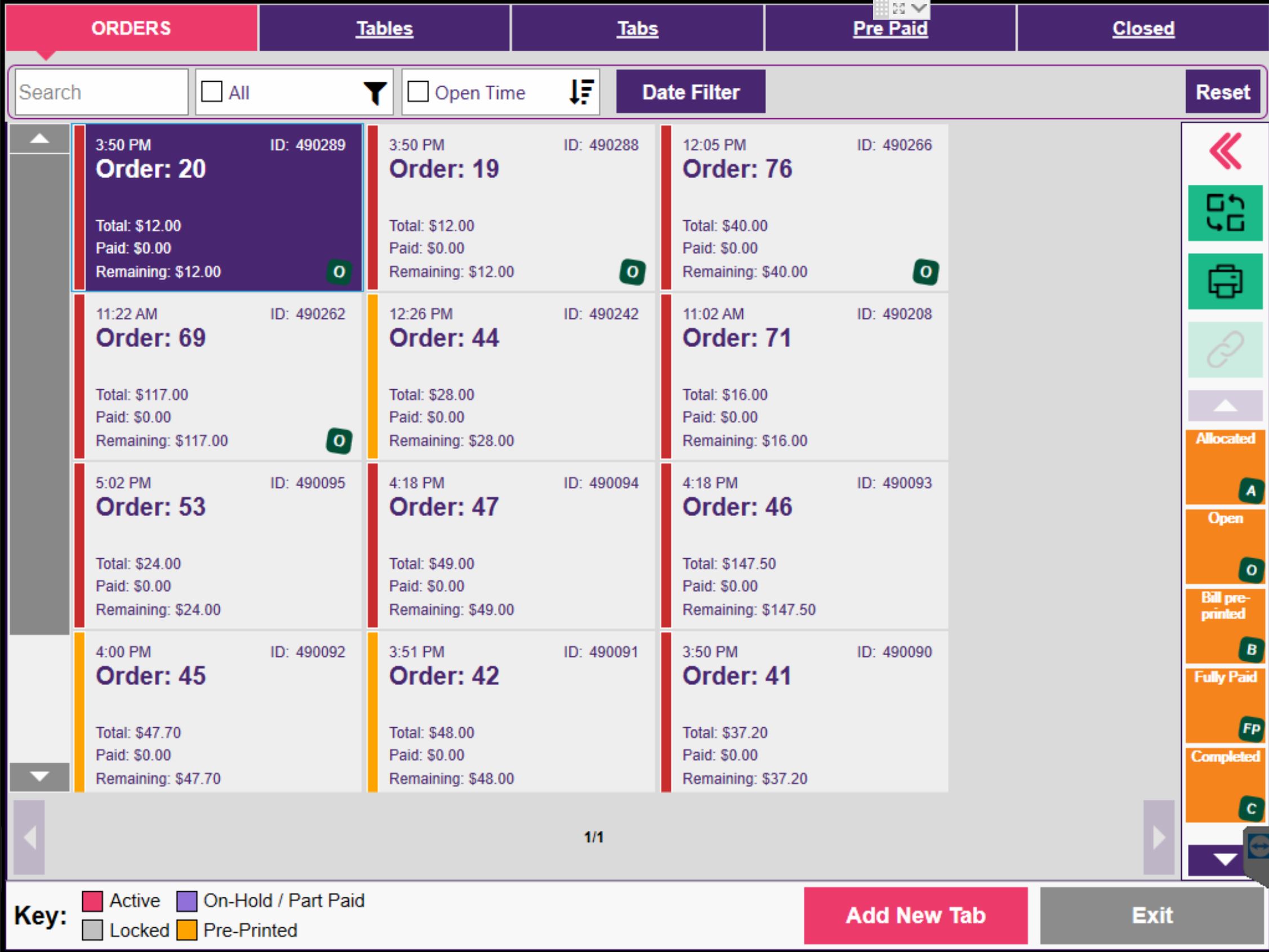Open the Date Filter

(691, 92)
